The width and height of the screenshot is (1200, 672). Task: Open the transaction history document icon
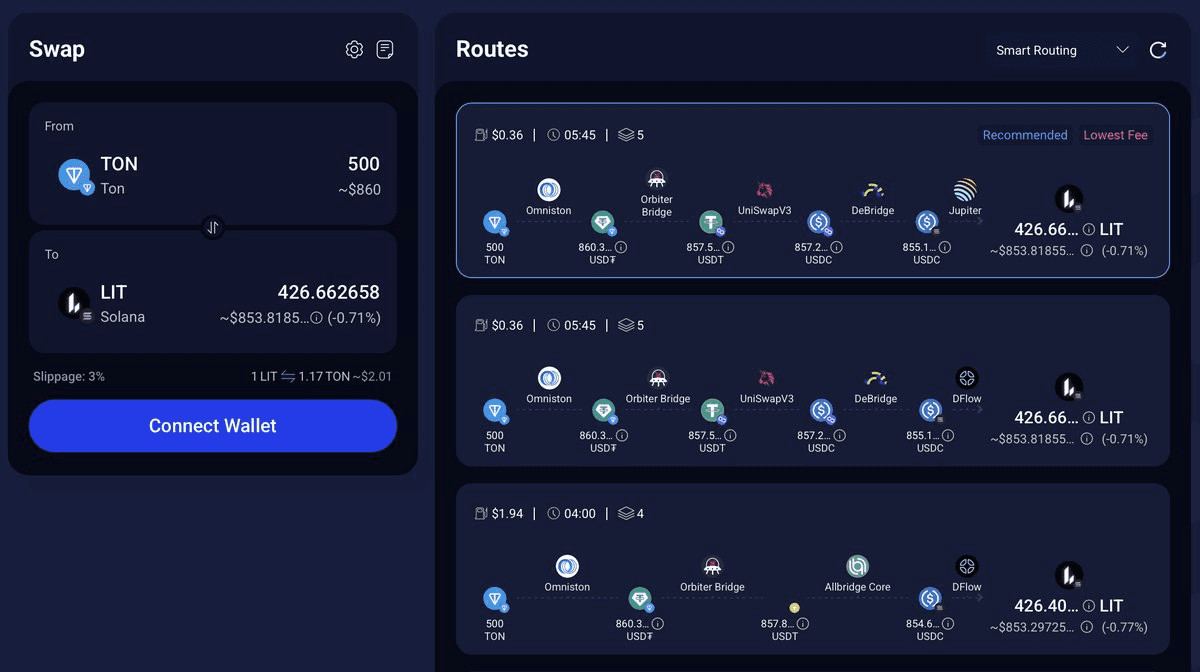(x=385, y=48)
